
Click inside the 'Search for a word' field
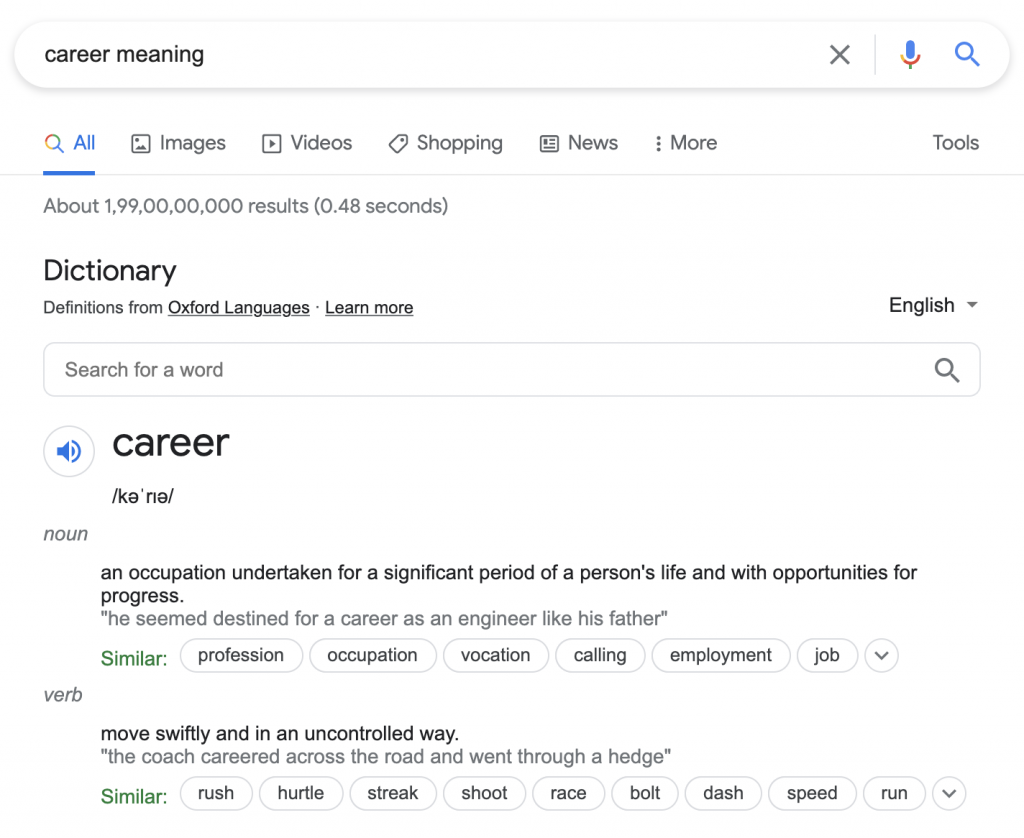pos(300,369)
